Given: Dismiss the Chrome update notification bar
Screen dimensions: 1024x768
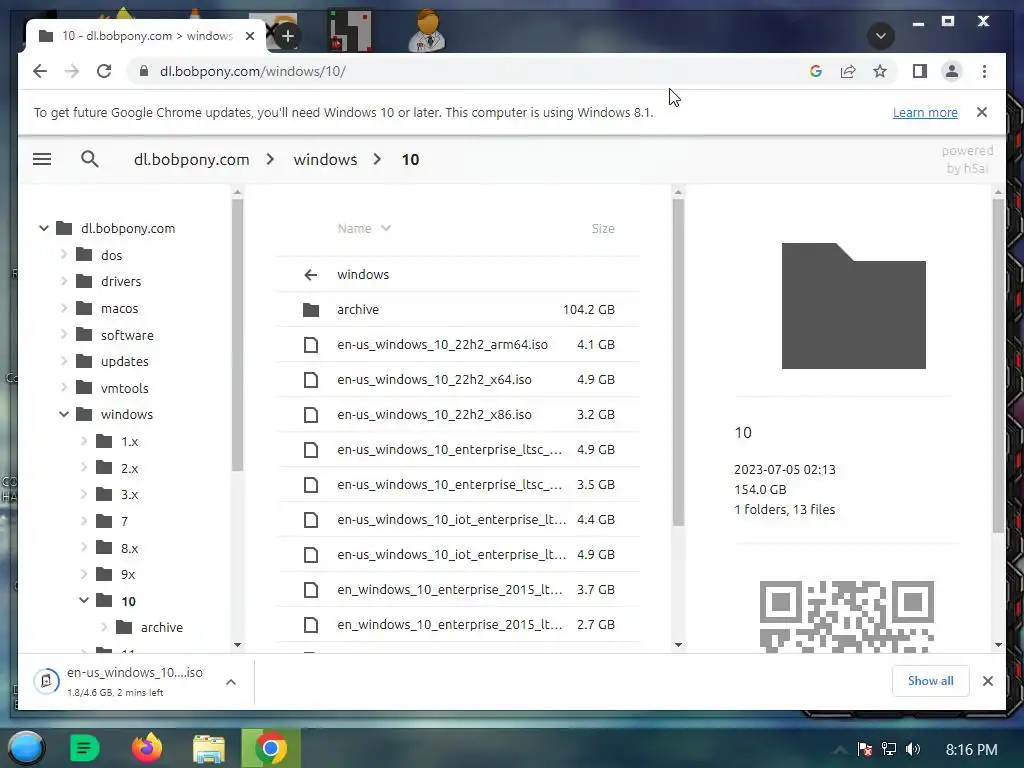Looking at the screenshot, I should (982, 112).
